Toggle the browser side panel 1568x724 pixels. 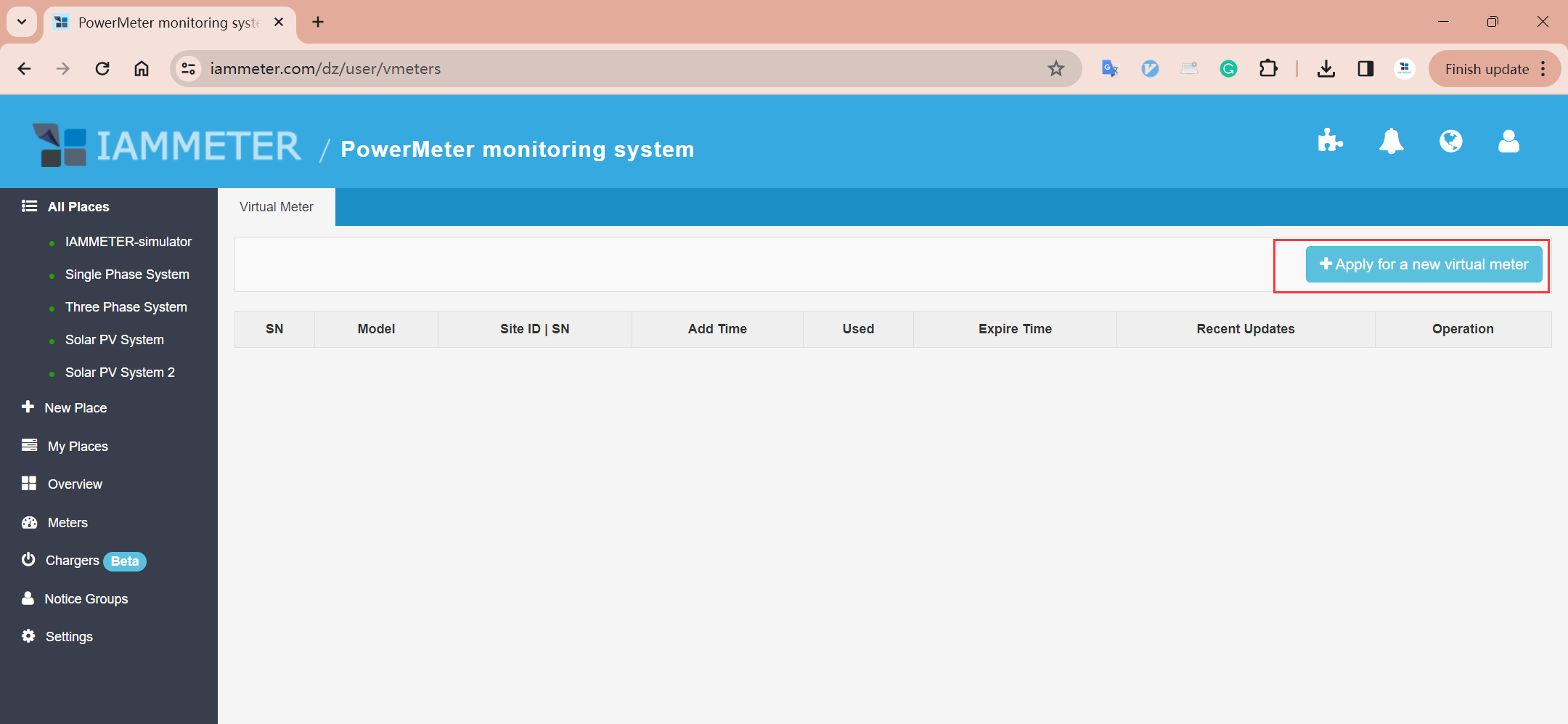1365,68
